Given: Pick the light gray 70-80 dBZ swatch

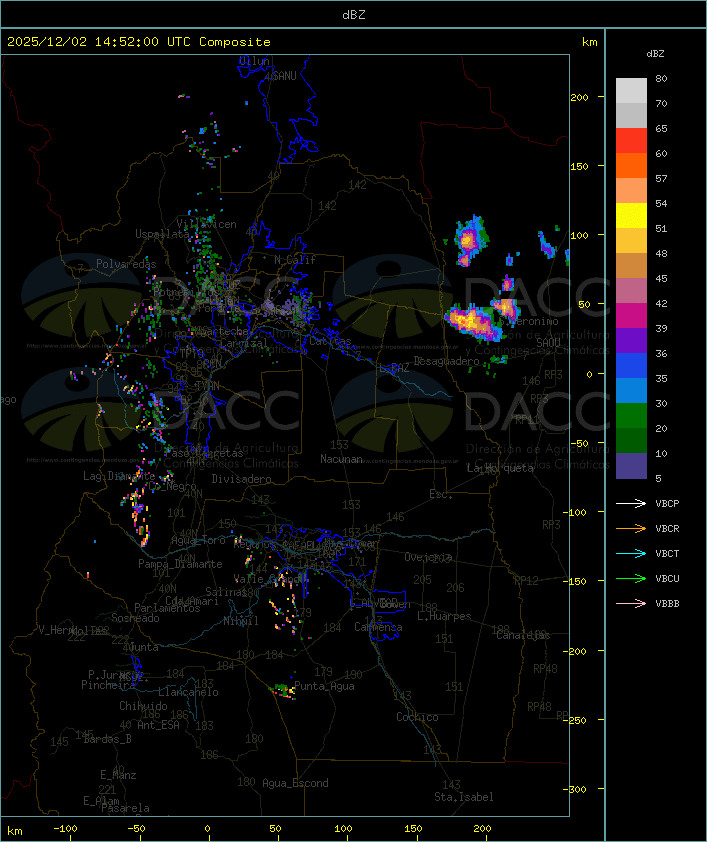Looking at the screenshot, I should 631,91.
